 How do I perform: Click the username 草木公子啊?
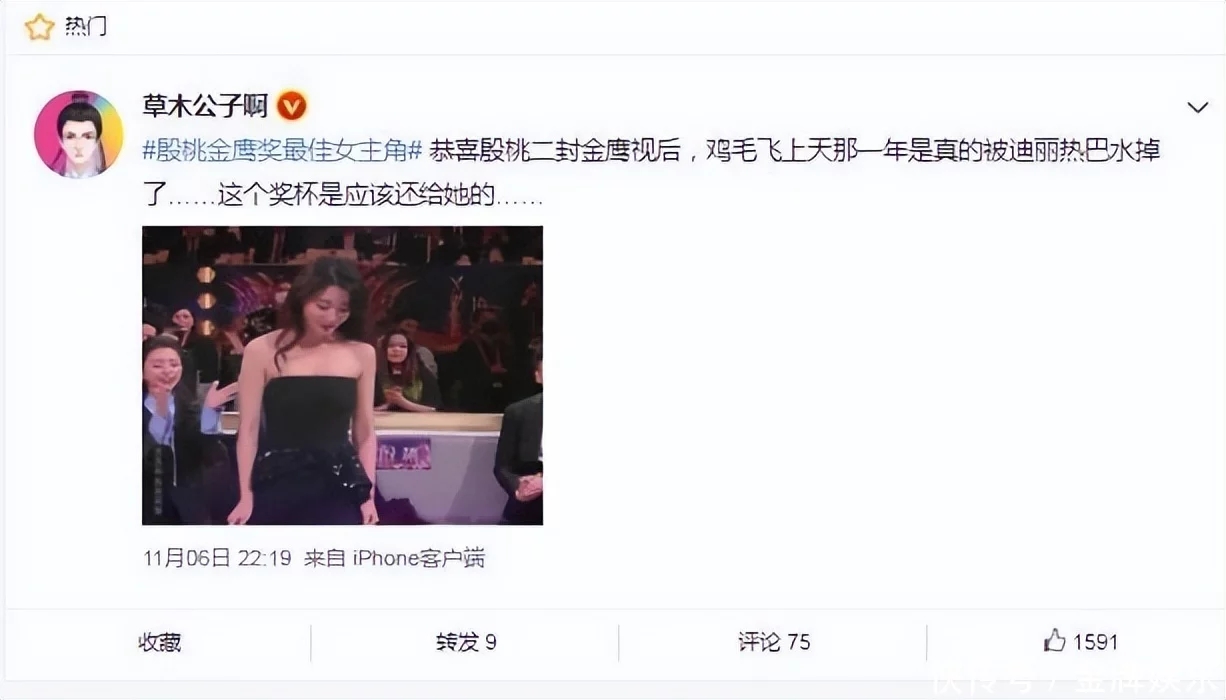206,105
